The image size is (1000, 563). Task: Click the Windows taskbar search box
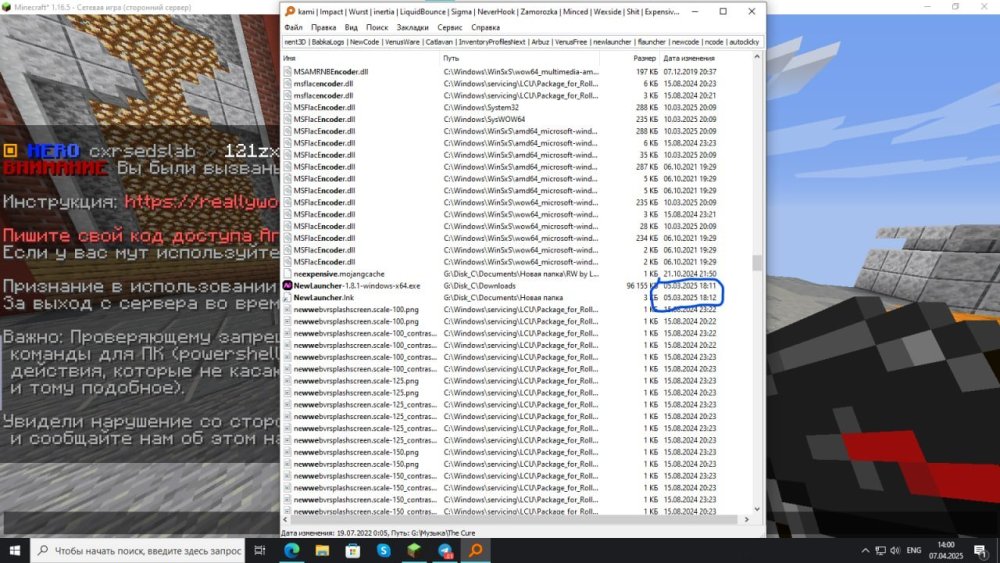(x=139, y=550)
